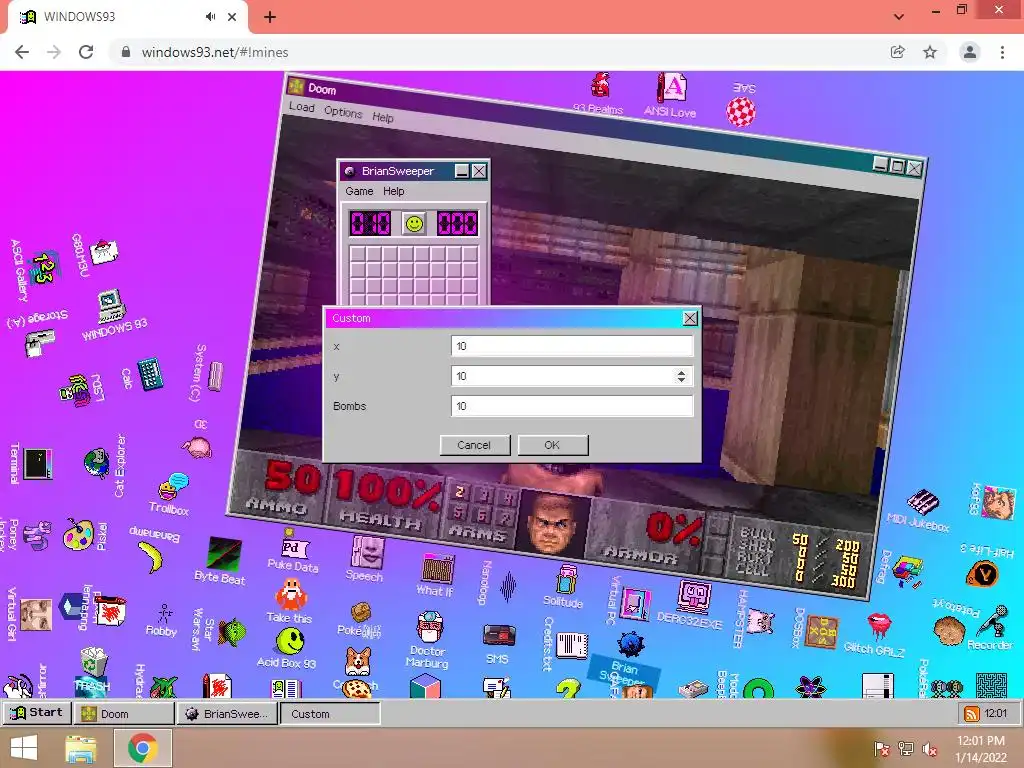The width and height of the screenshot is (1024, 768).
Task: Open the tab search chevron dropdown
Action: 899,17
